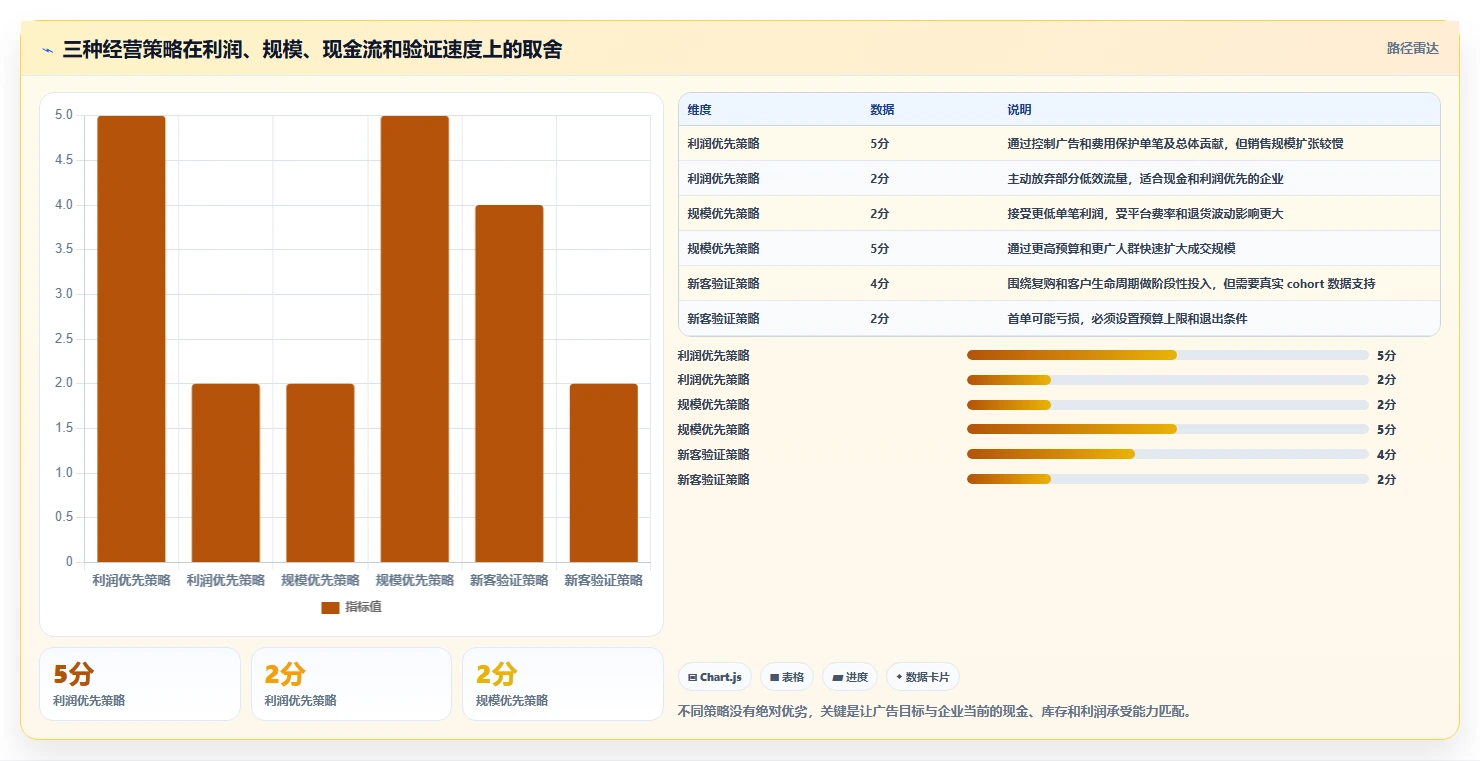Screen dimensions: 1480x761
Task: Click the 路径雷达 tag in the header
Action: 1412,48
